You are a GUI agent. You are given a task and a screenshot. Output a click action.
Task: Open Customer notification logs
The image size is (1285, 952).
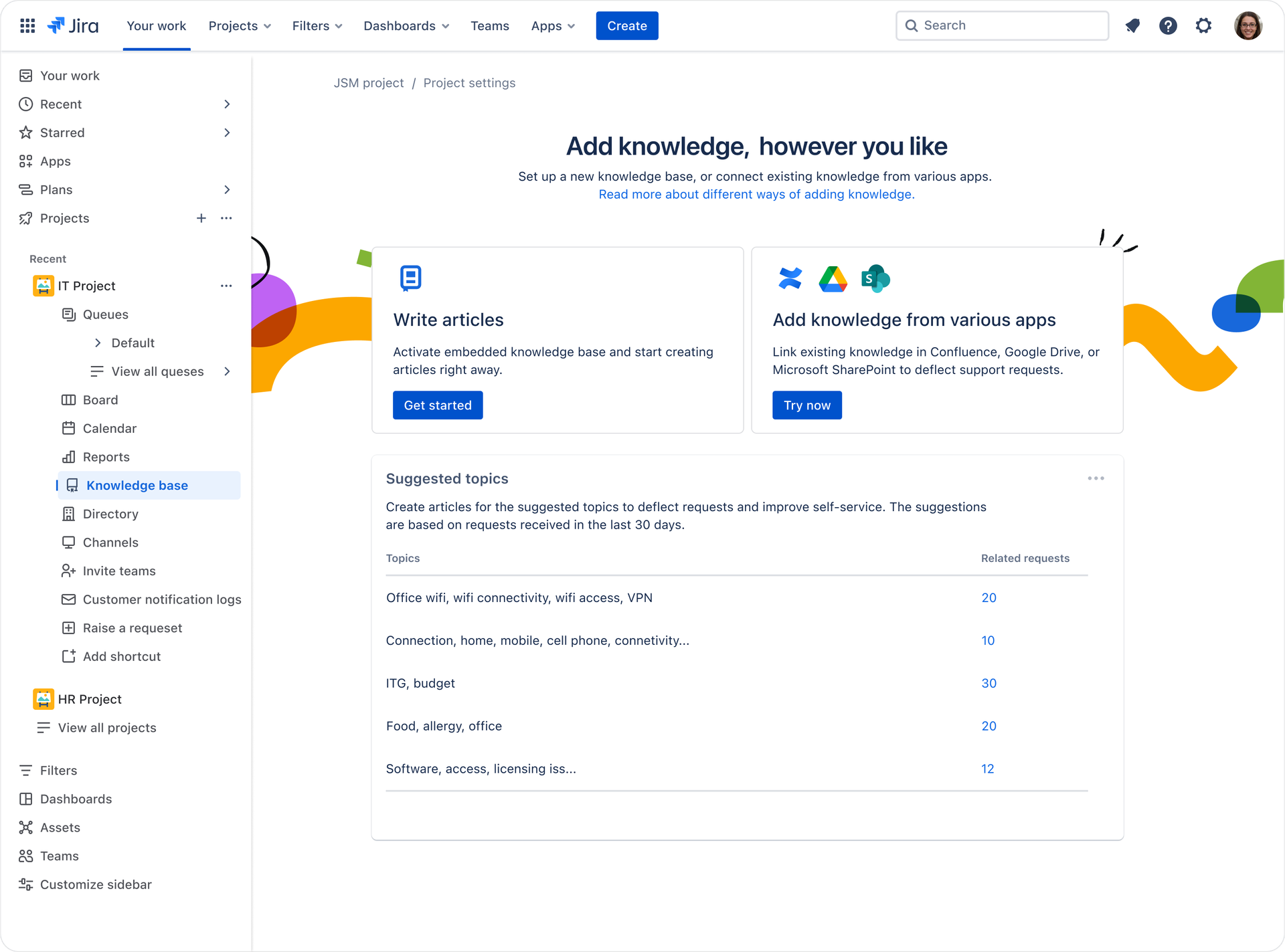(x=151, y=599)
